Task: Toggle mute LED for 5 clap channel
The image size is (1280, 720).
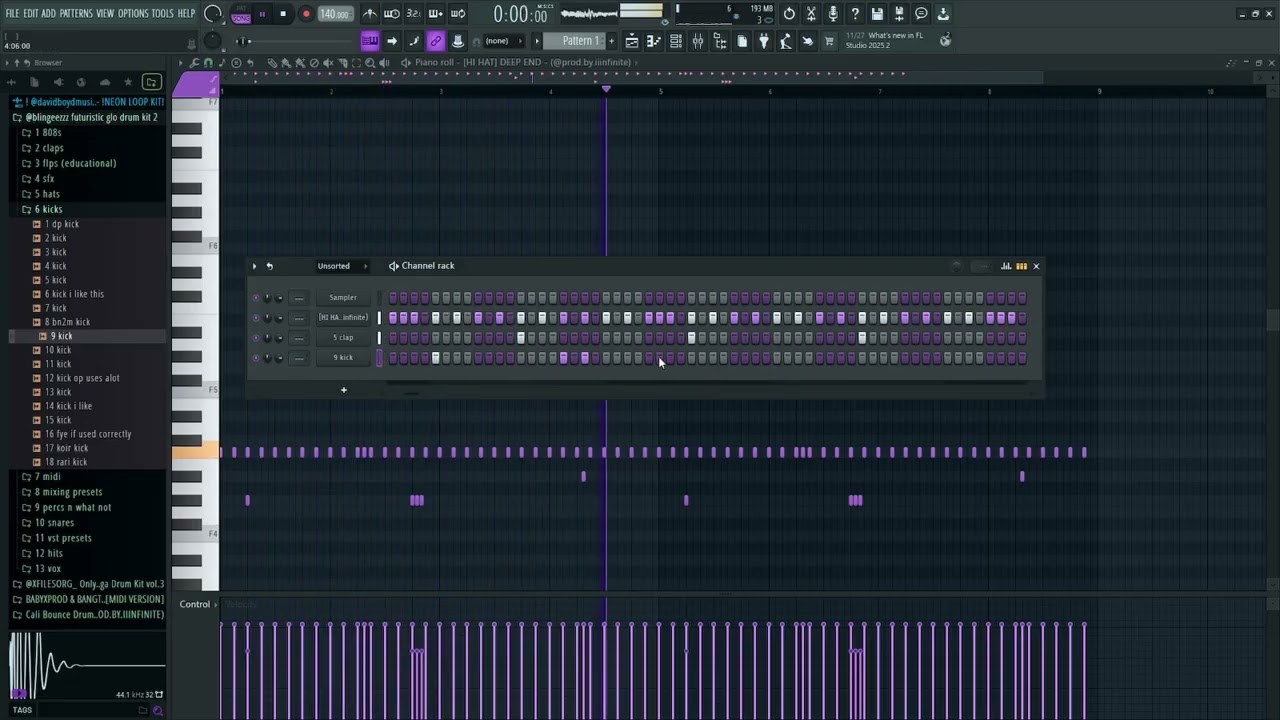Action: 255,337
